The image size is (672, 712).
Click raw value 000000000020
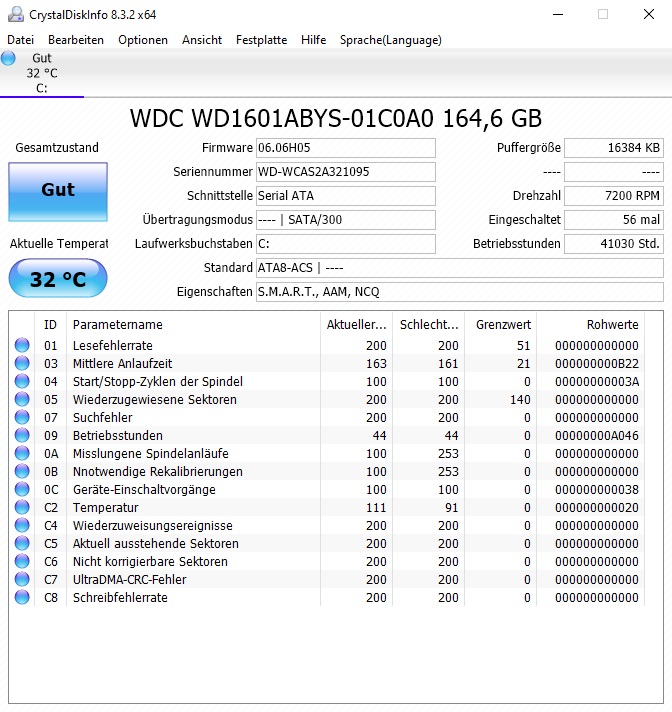[597, 508]
